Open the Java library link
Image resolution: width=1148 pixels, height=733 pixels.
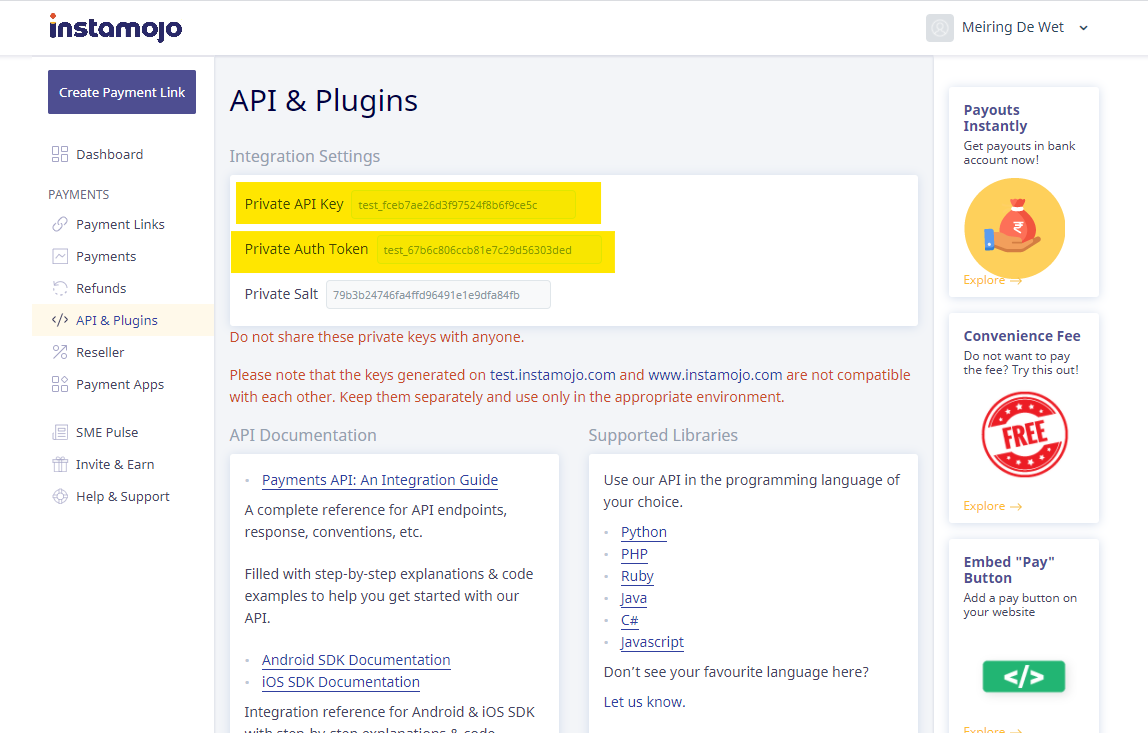click(634, 598)
